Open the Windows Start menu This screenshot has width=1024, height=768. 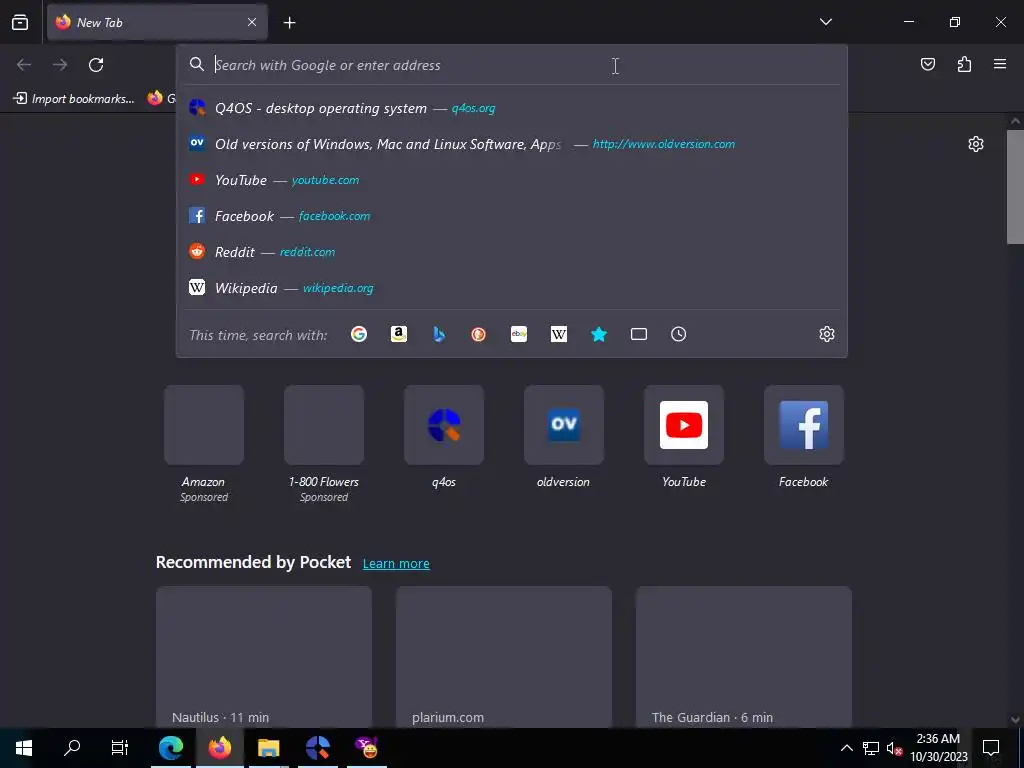24,748
